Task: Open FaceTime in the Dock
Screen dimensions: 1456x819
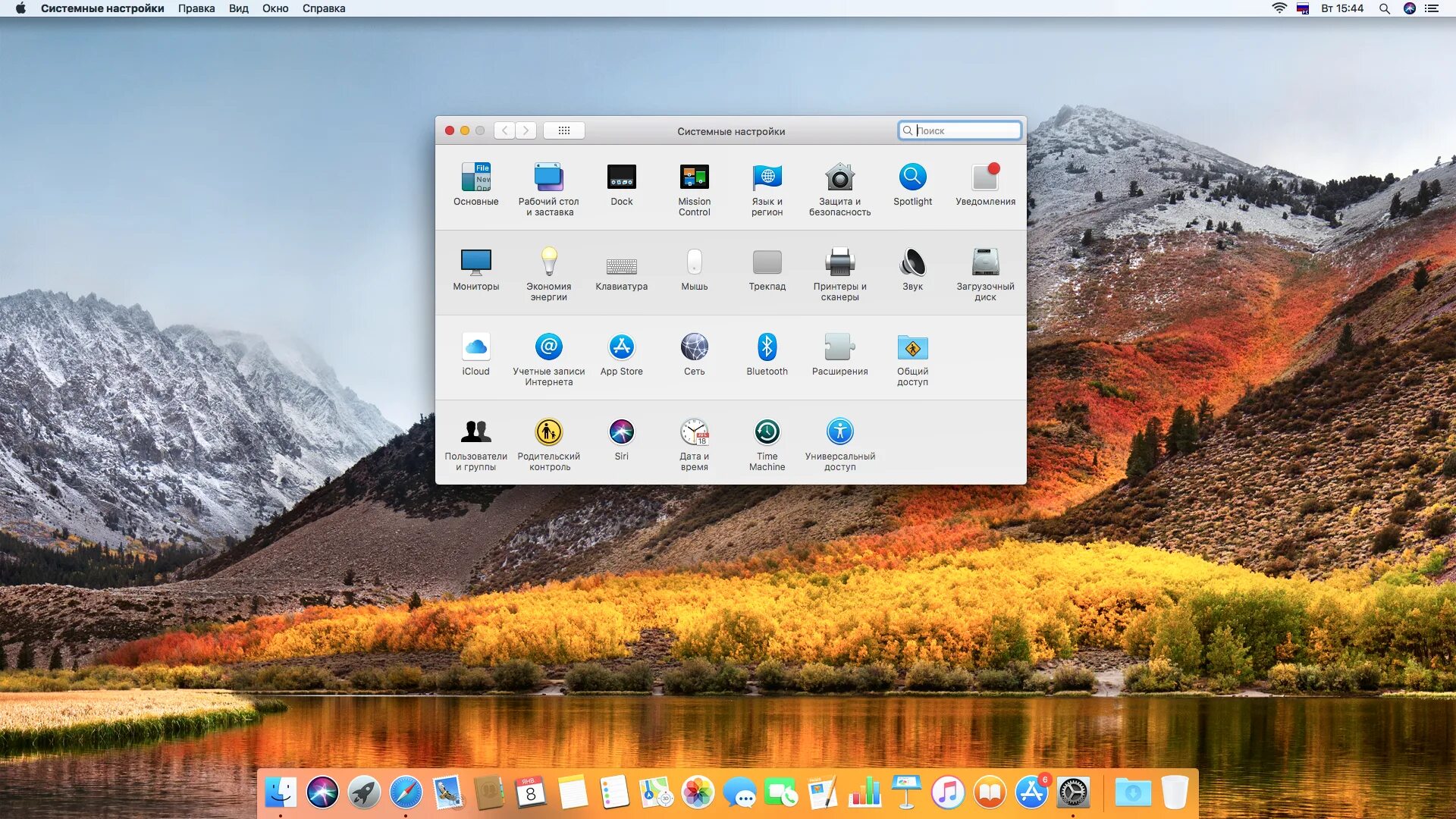Action: [x=781, y=793]
